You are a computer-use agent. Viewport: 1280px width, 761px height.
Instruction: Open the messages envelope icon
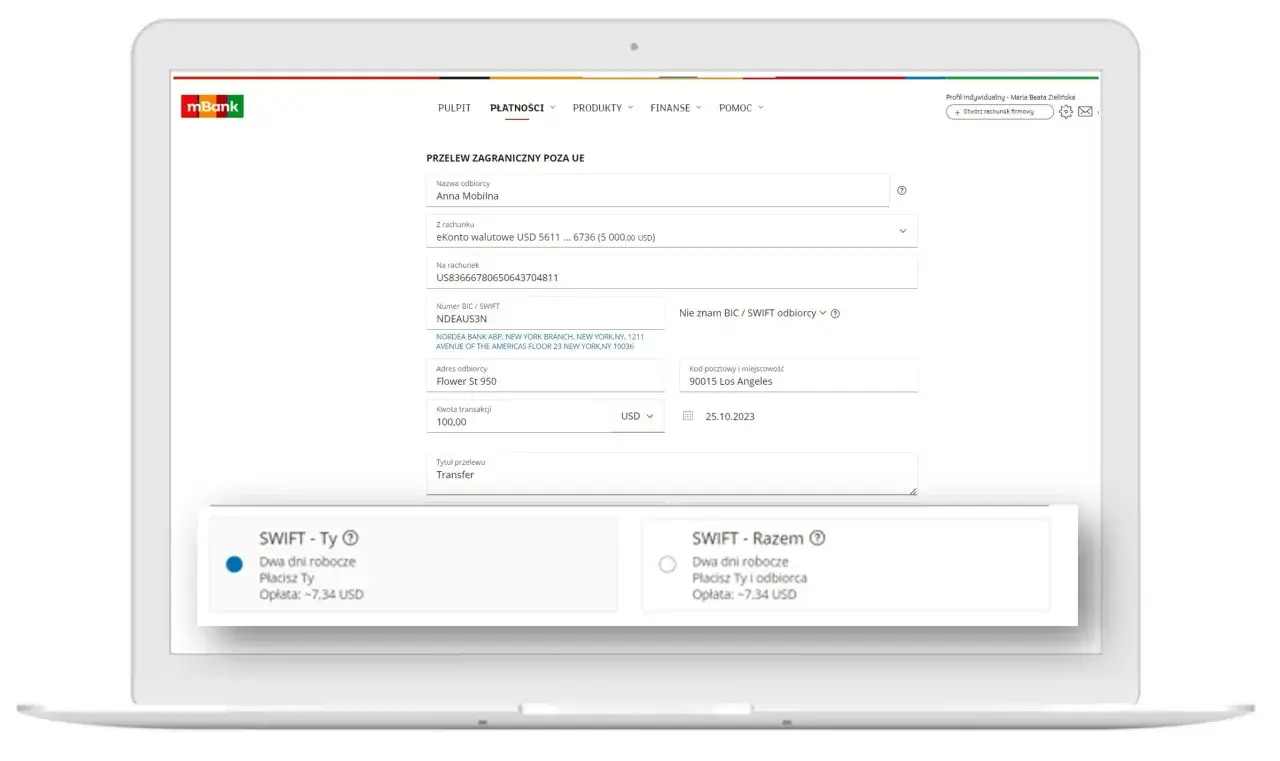[x=1086, y=111]
